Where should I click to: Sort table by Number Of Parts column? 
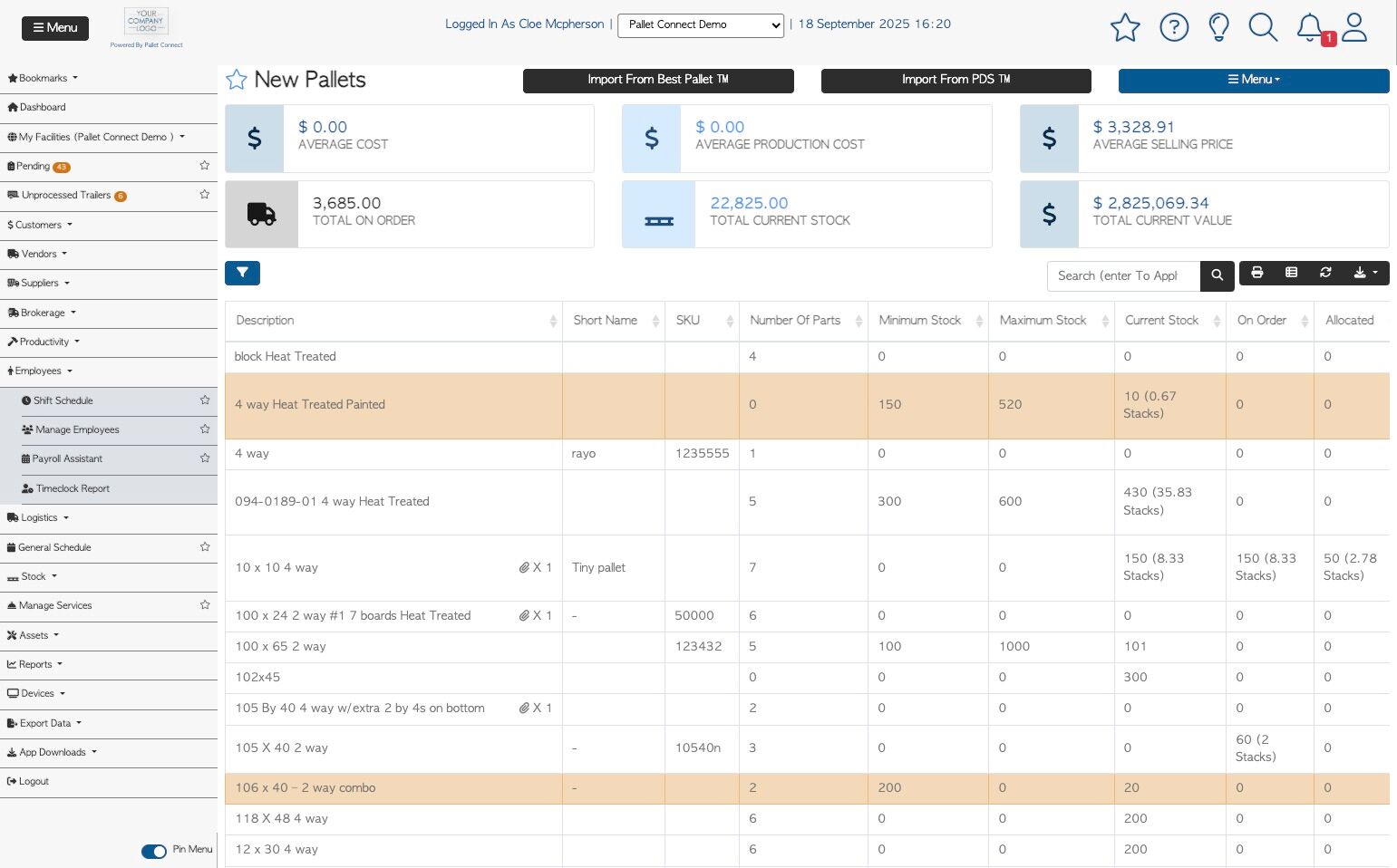point(803,321)
